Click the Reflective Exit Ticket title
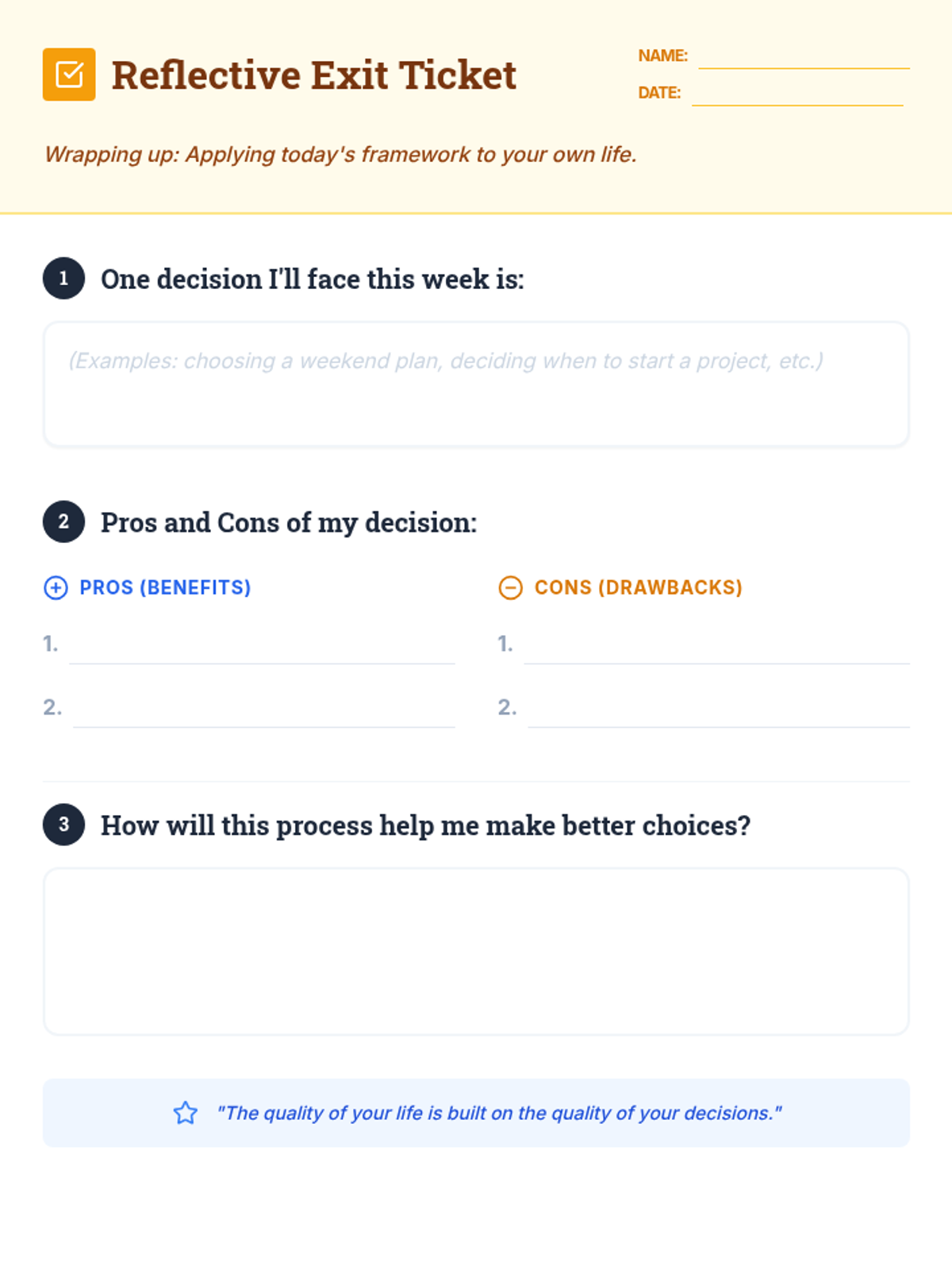 coord(313,75)
